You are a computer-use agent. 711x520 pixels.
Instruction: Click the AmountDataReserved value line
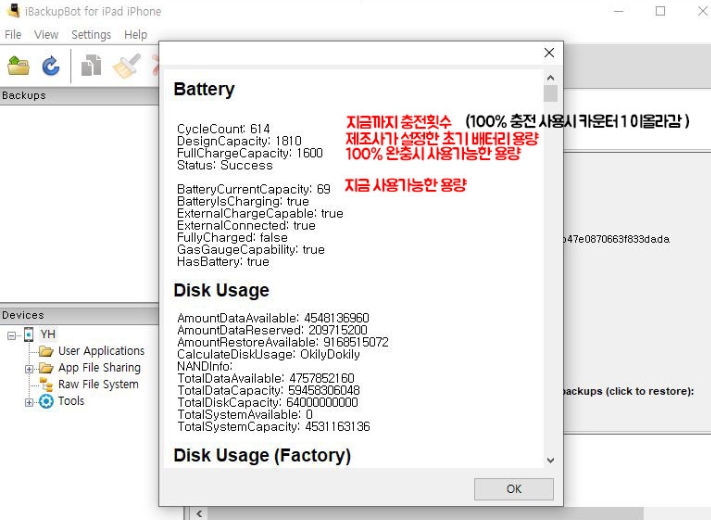point(272,330)
